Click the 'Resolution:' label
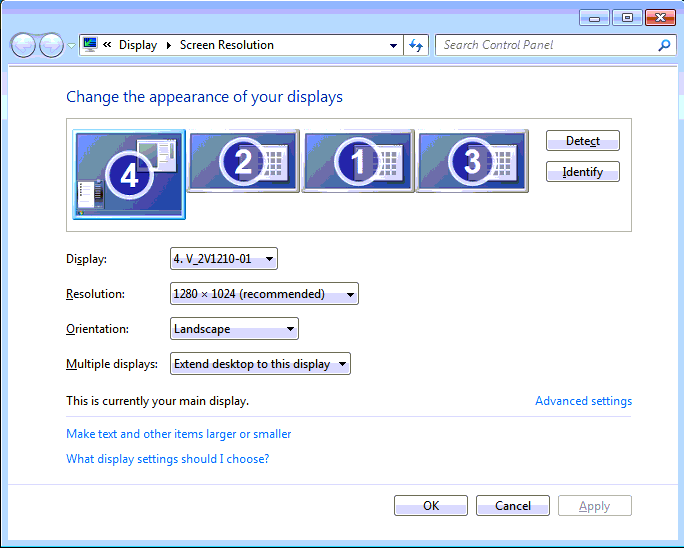Image resolution: width=684 pixels, height=548 pixels. point(96,294)
